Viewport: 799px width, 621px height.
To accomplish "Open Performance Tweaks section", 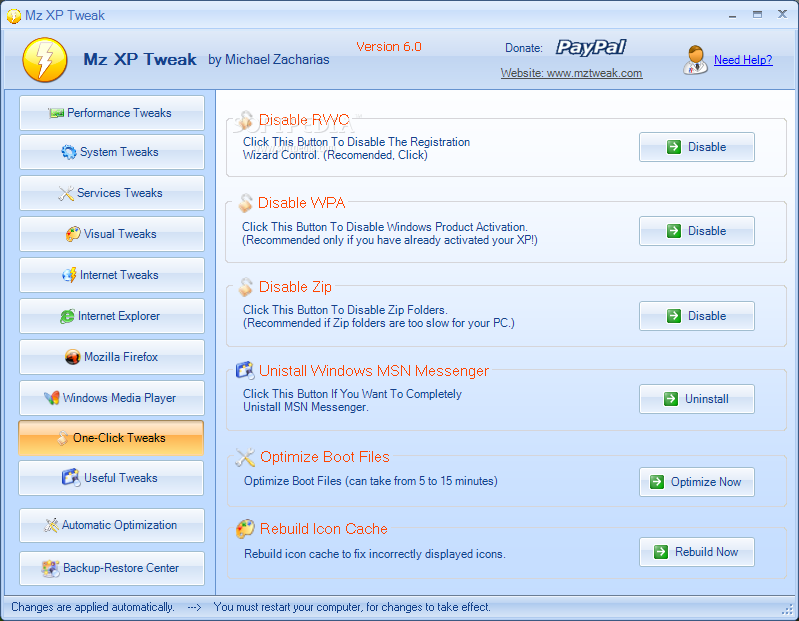I will (112, 113).
